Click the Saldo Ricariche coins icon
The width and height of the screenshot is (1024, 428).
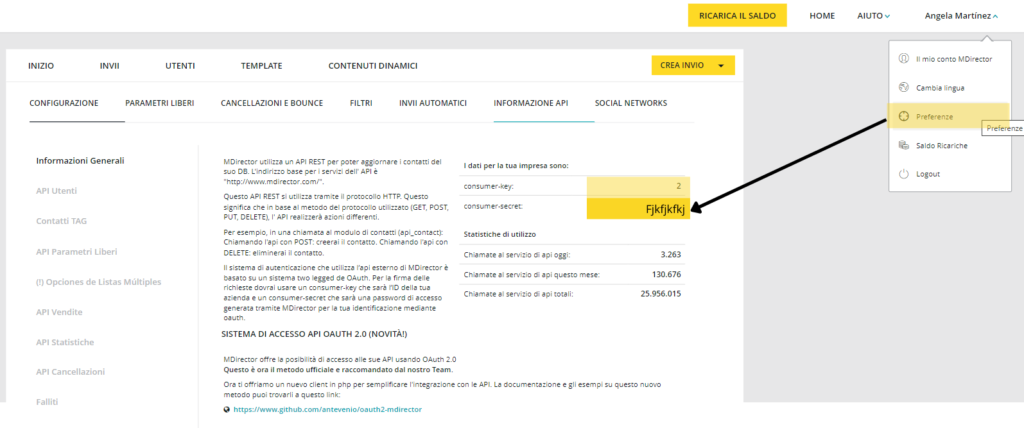tap(904, 145)
